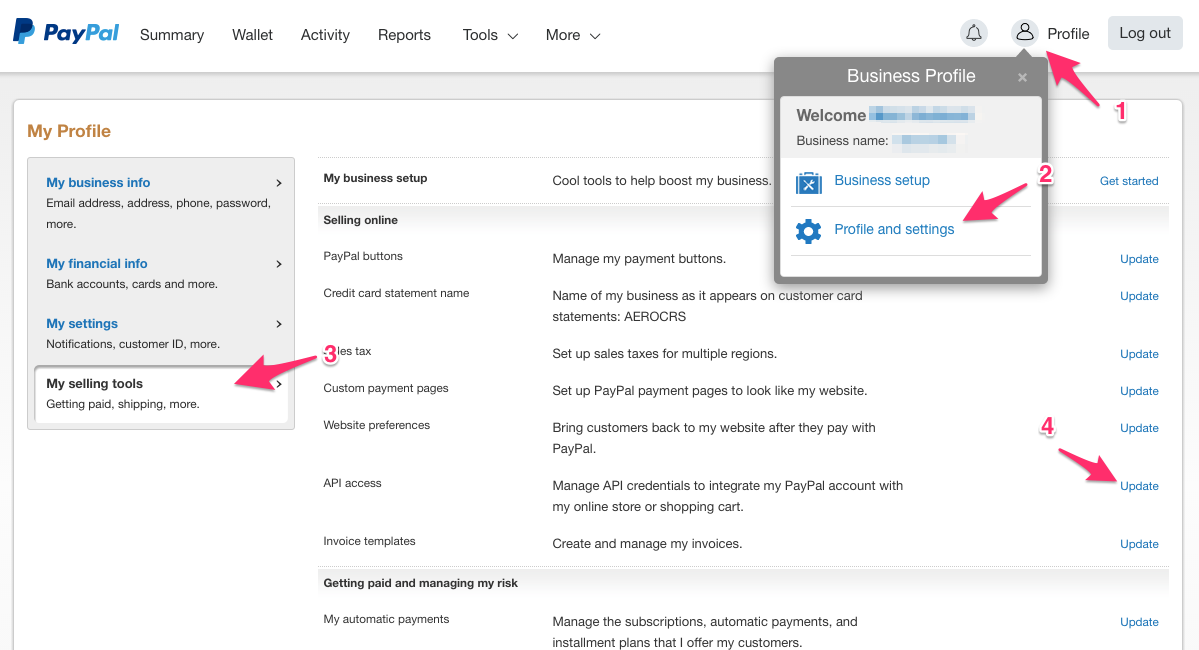Click the PayPal logo

(x=66, y=32)
